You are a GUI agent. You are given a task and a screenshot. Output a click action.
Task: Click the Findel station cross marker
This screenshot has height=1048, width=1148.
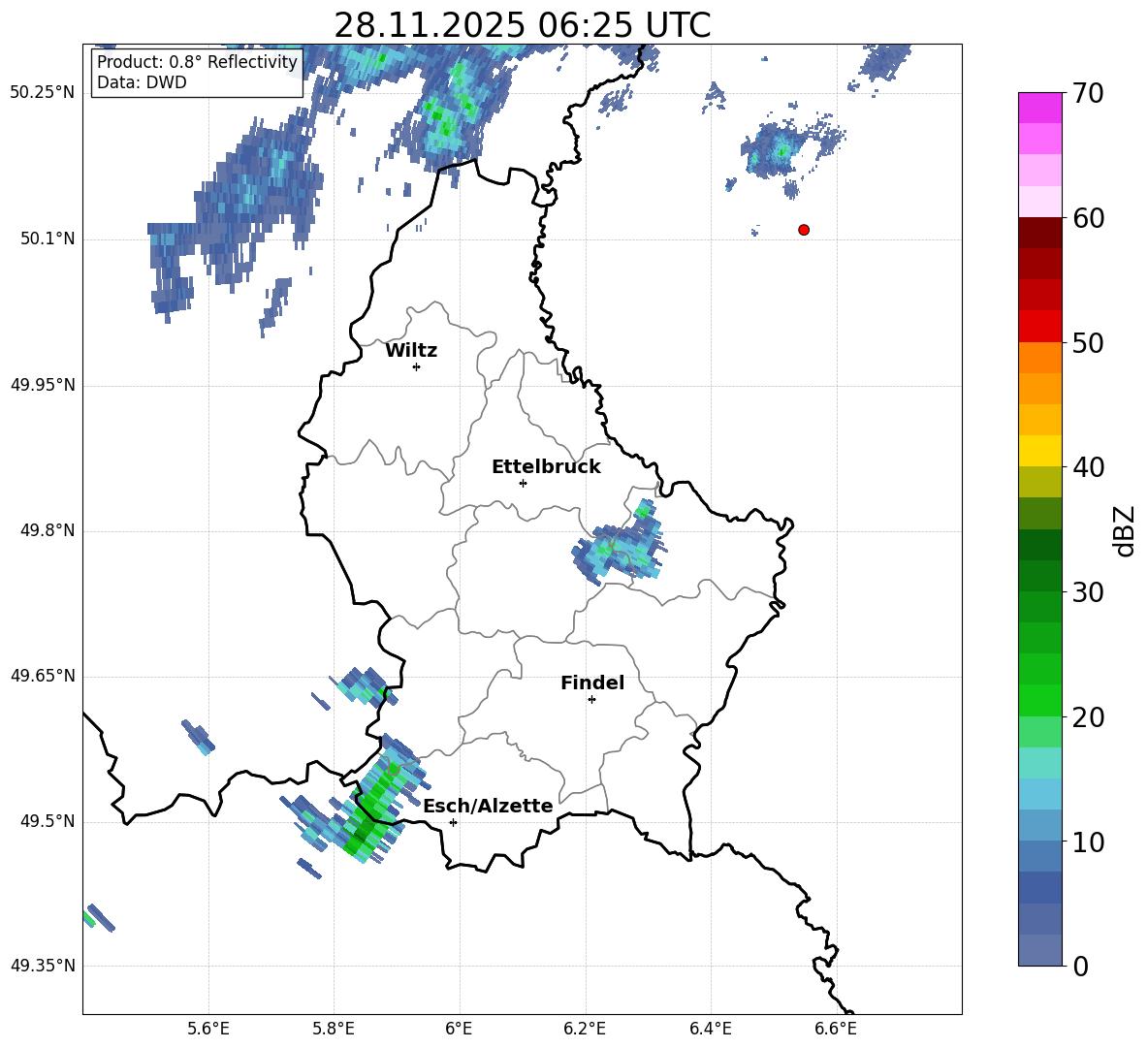pos(591,700)
